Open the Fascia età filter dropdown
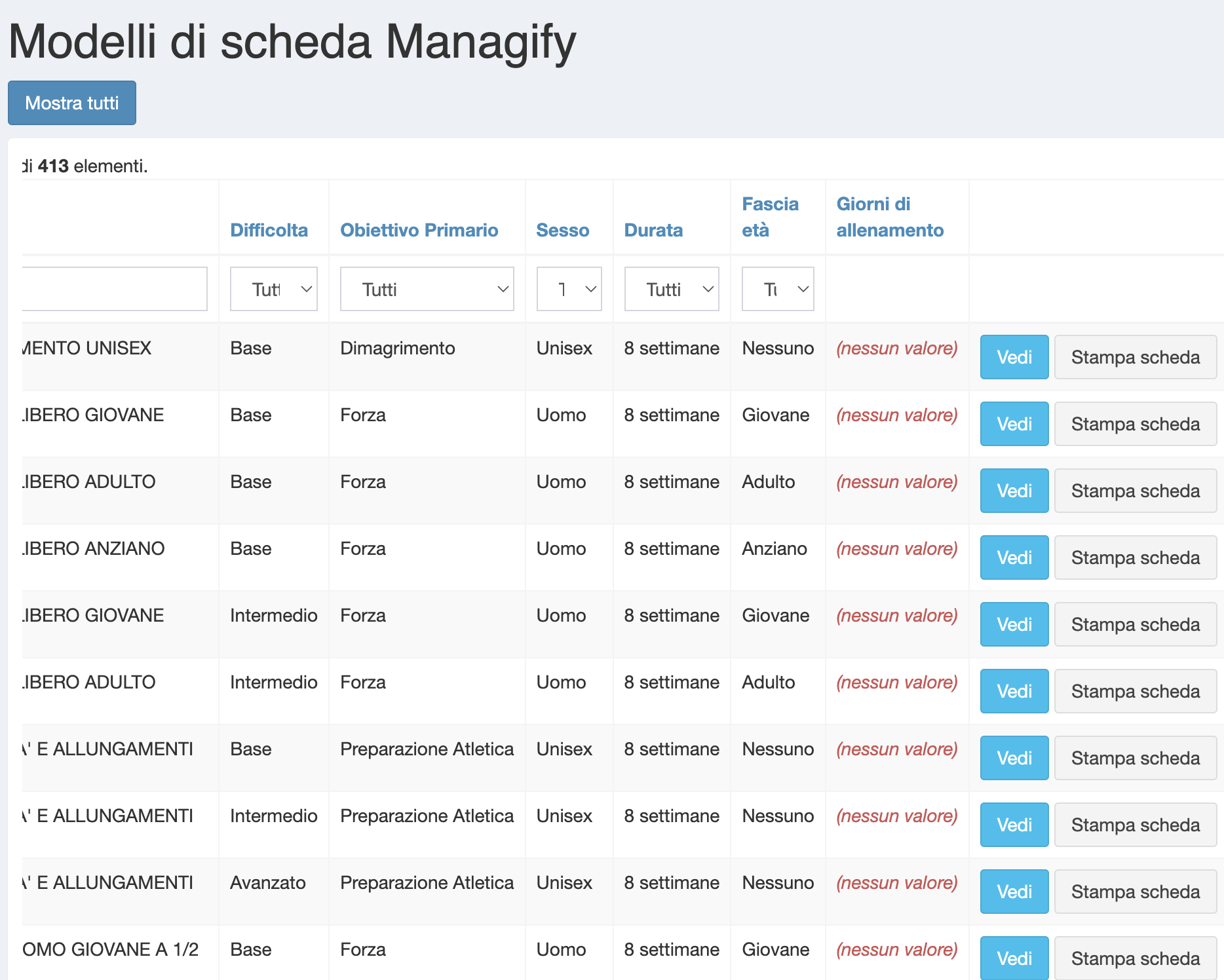The width and height of the screenshot is (1224, 980). click(x=777, y=289)
